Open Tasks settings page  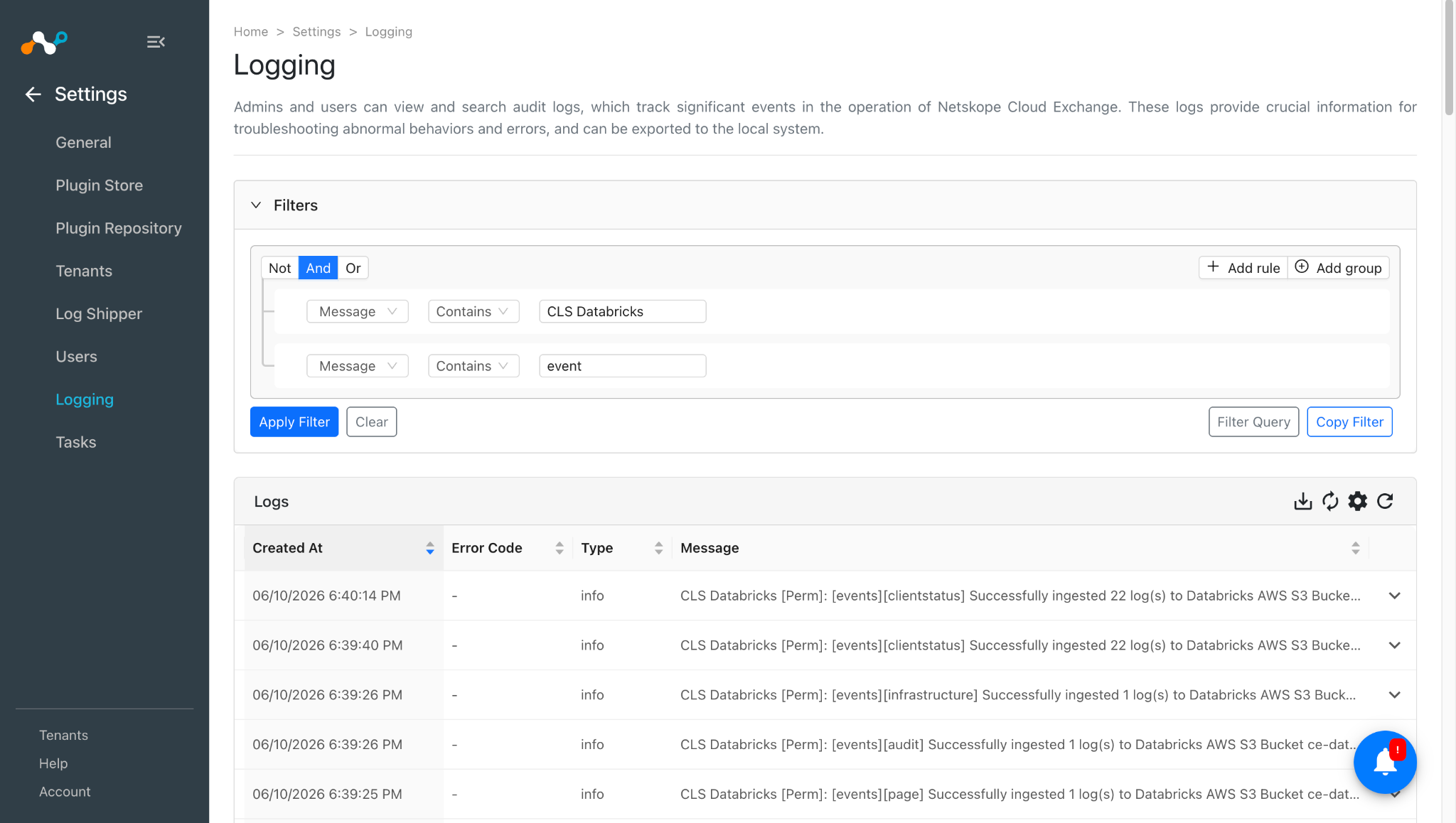click(76, 442)
